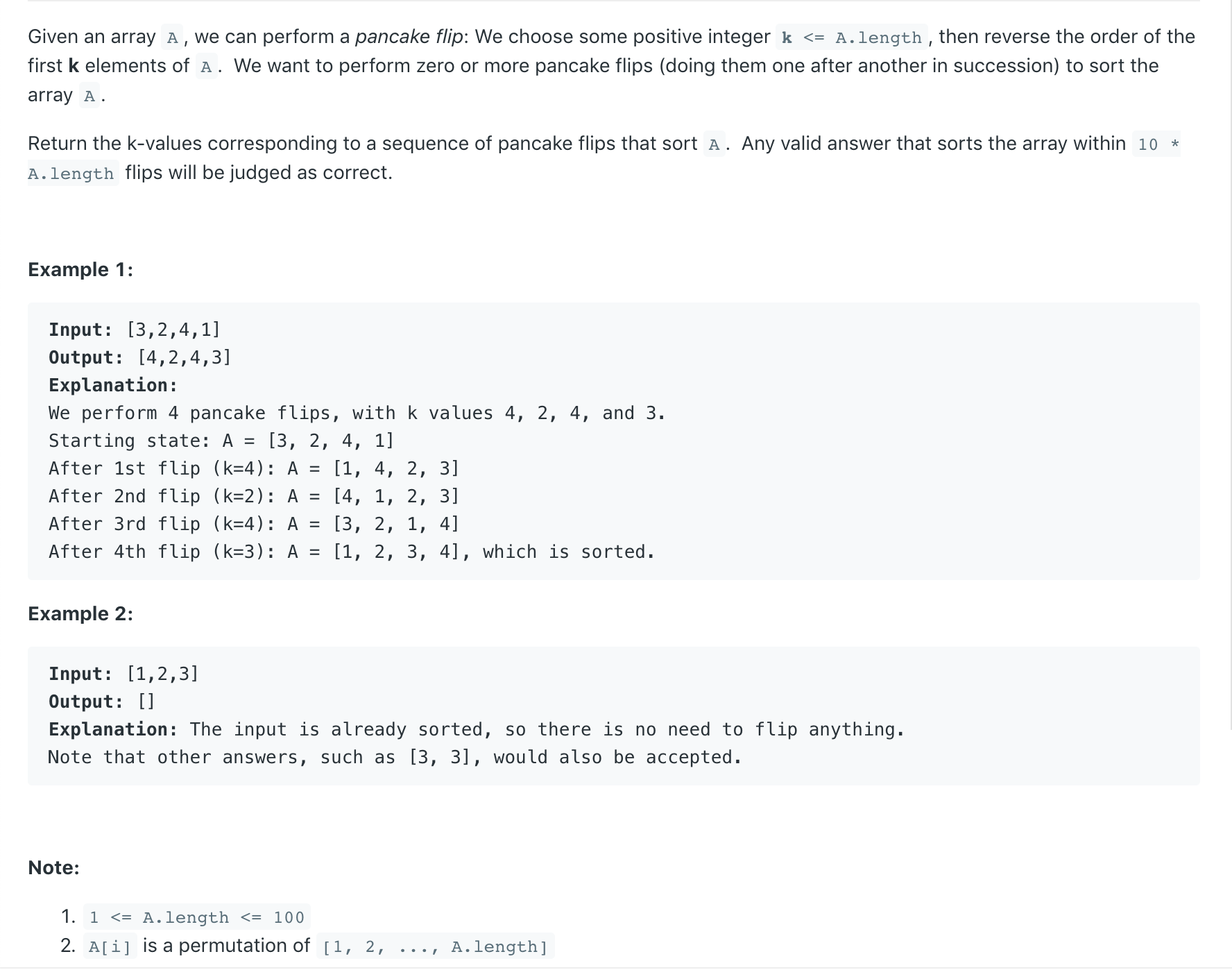Click the 'Note that other answers' line
The width and height of the screenshot is (1232, 970).
coord(395,757)
